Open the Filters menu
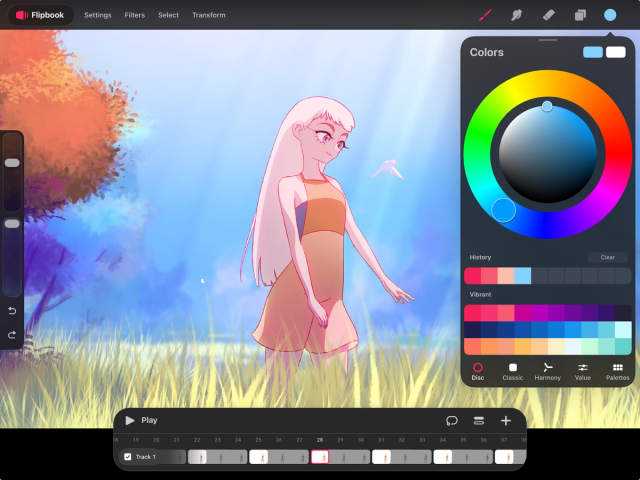Viewport: 640px width, 480px height. (135, 15)
